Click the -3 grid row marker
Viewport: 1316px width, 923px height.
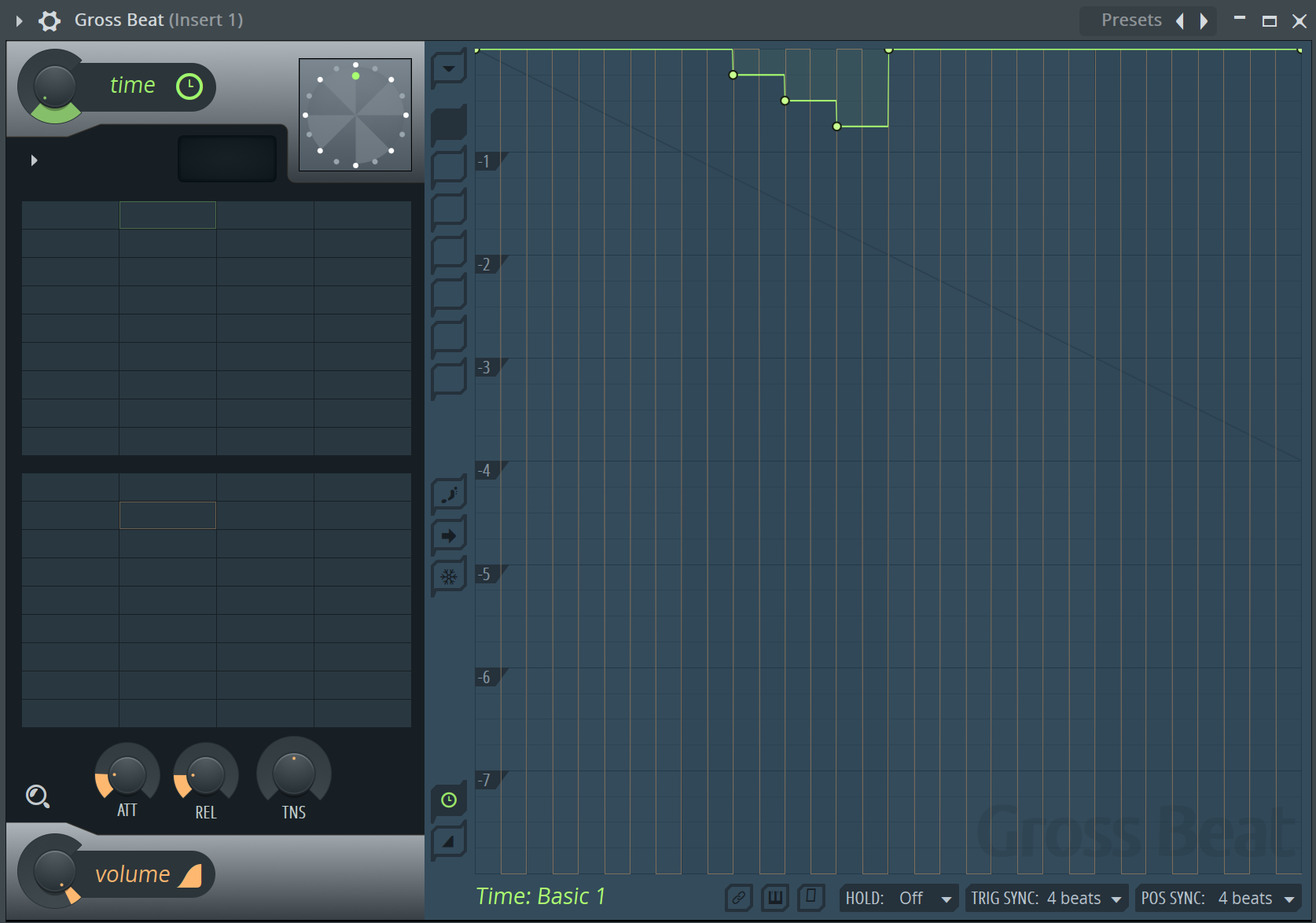click(x=491, y=367)
